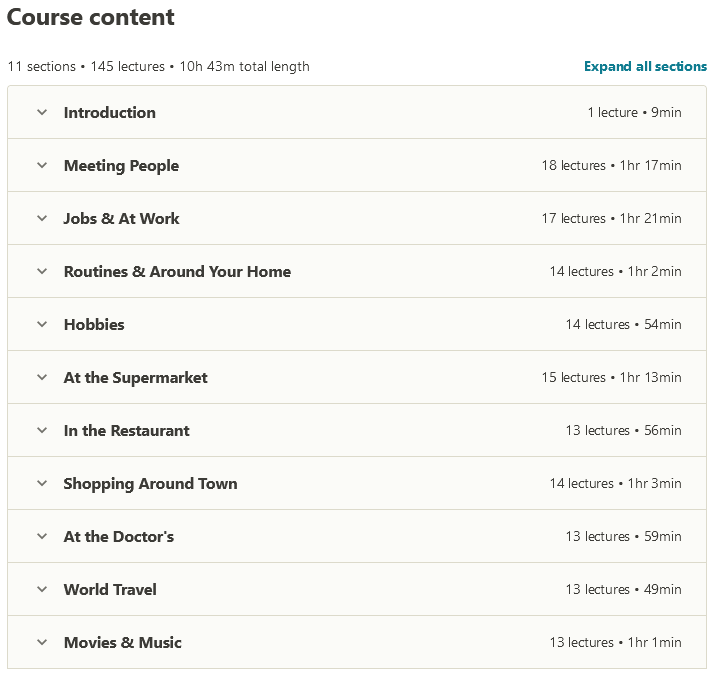The height and width of the screenshot is (676, 716).
Task: Click the 18 lectures duration for Meeting People
Action: [x=611, y=166]
